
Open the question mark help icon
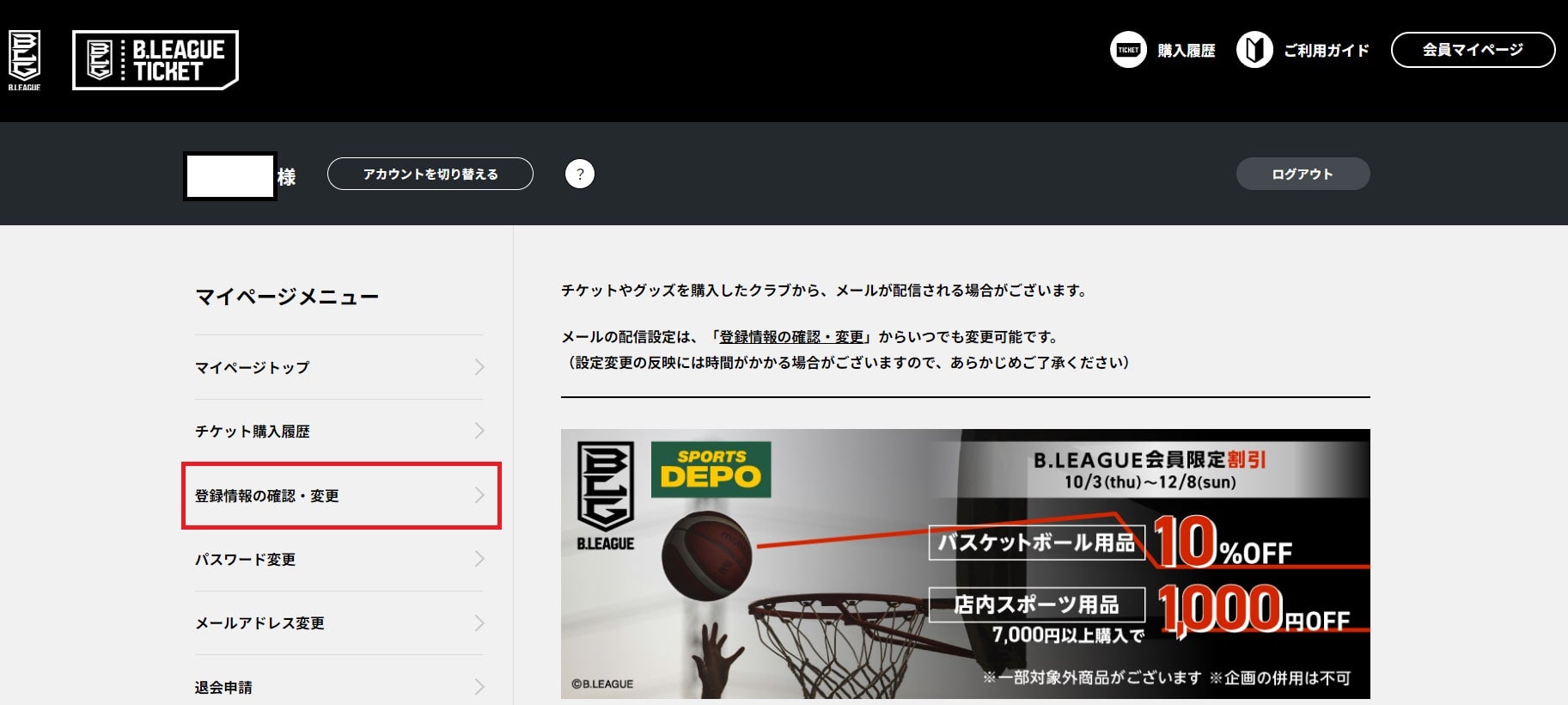580,174
